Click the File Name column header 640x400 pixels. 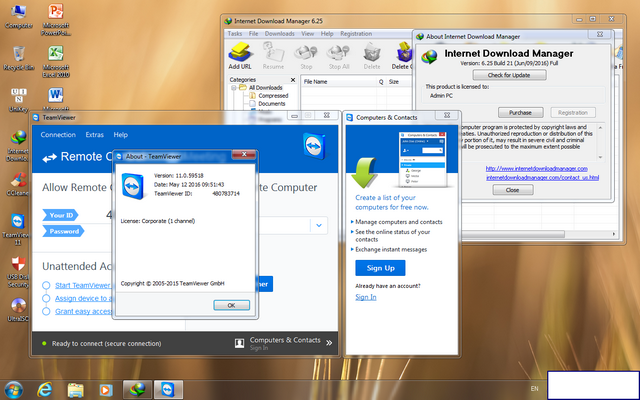point(339,82)
